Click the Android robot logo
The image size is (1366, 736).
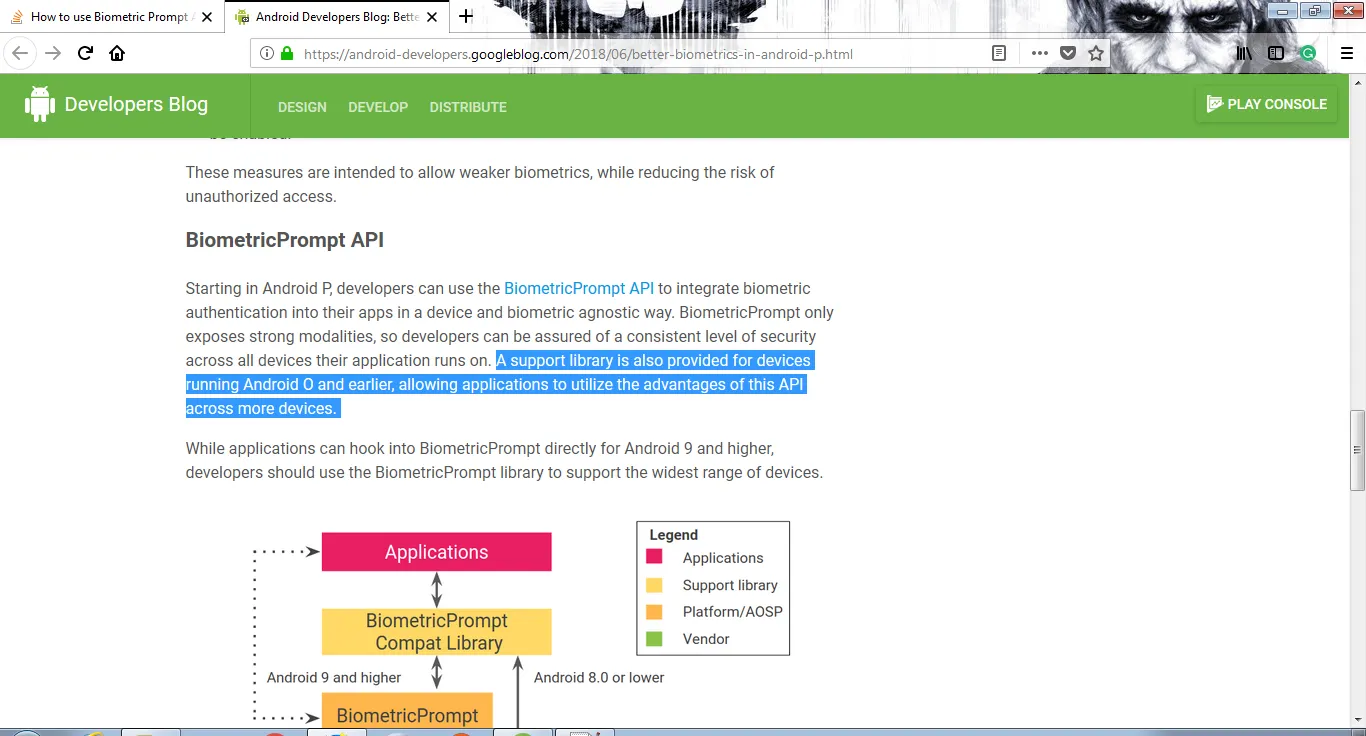(39, 104)
